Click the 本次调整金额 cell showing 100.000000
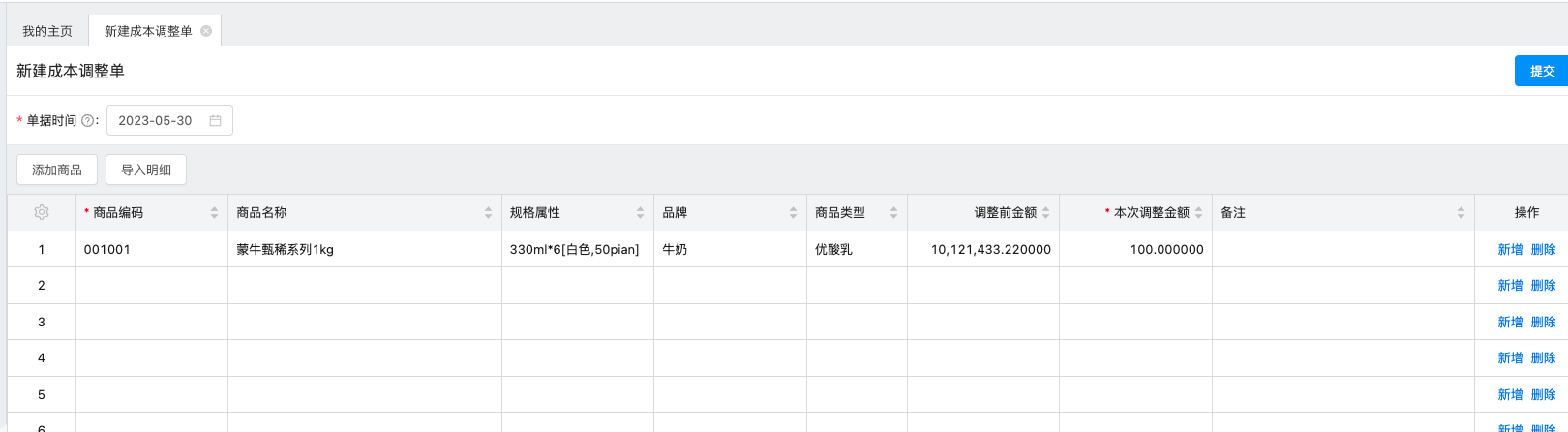The height and width of the screenshot is (432, 1568). [1136, 249]
